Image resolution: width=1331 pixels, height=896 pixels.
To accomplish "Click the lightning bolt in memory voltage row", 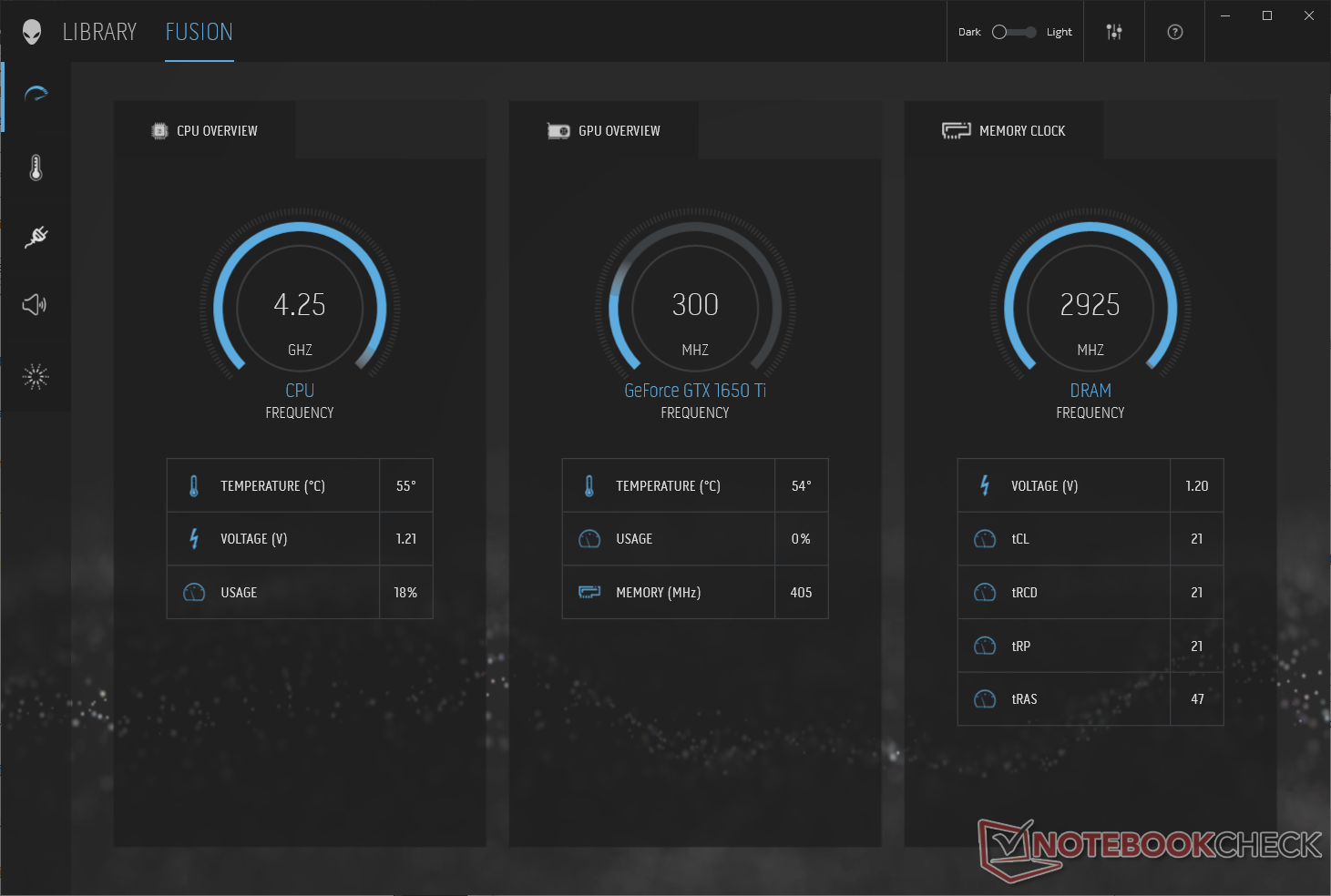I will pyautogui.click(x=985, y=486).
